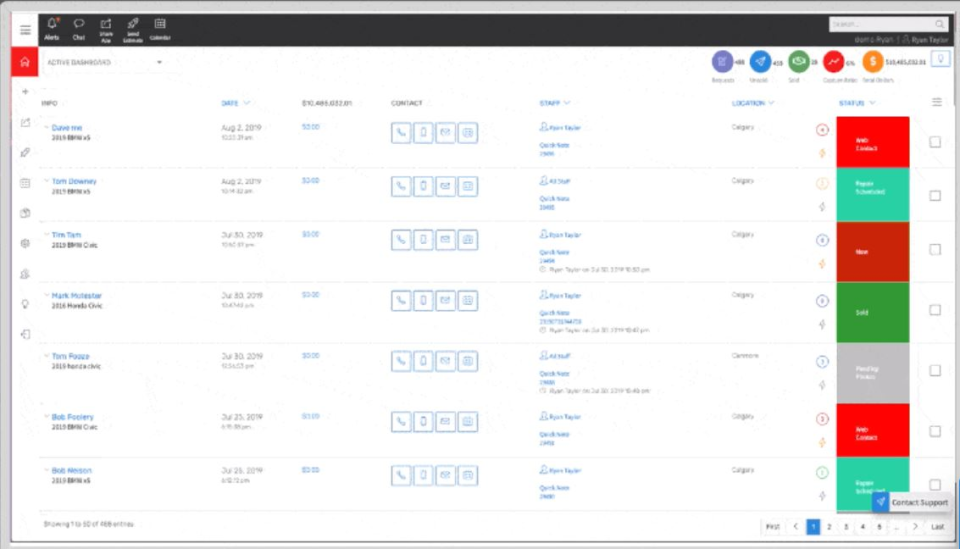The width and height of the screenshot is (960, 549).
Task: Open the hamburger menu
Action: 25,30
